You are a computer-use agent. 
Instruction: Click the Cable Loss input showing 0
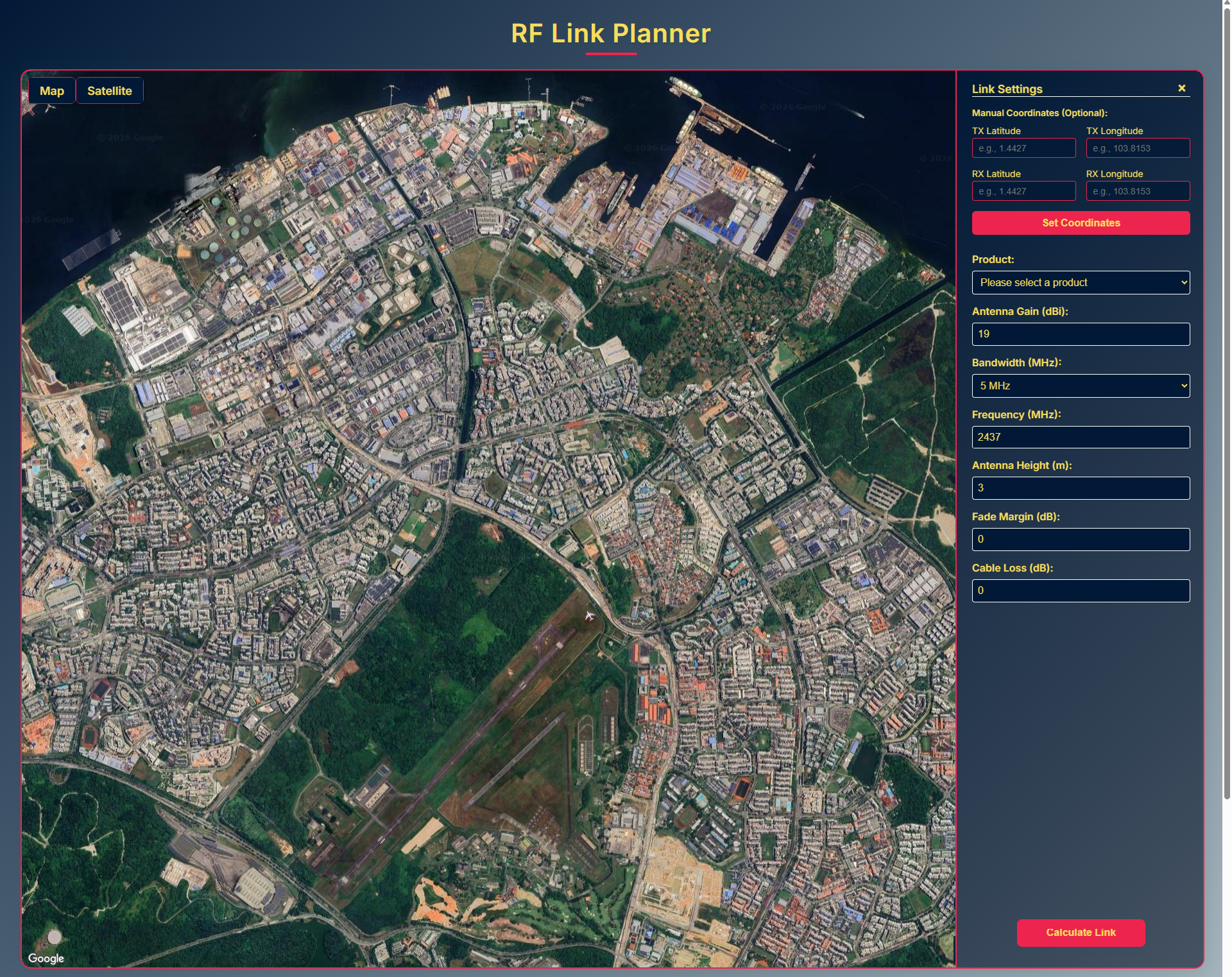pyautogui.click(x=1081, y=591)
